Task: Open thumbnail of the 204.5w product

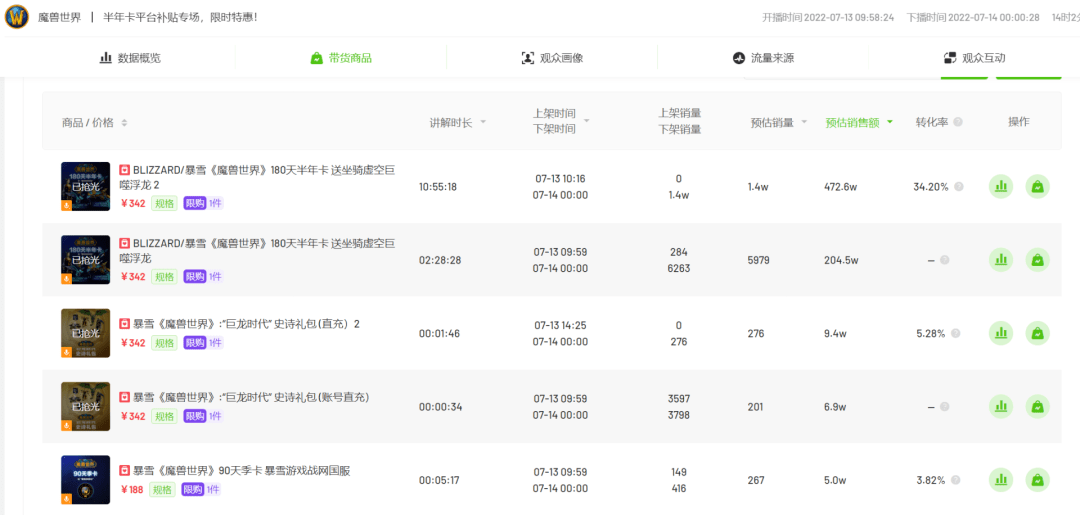Action: [85, 260]
